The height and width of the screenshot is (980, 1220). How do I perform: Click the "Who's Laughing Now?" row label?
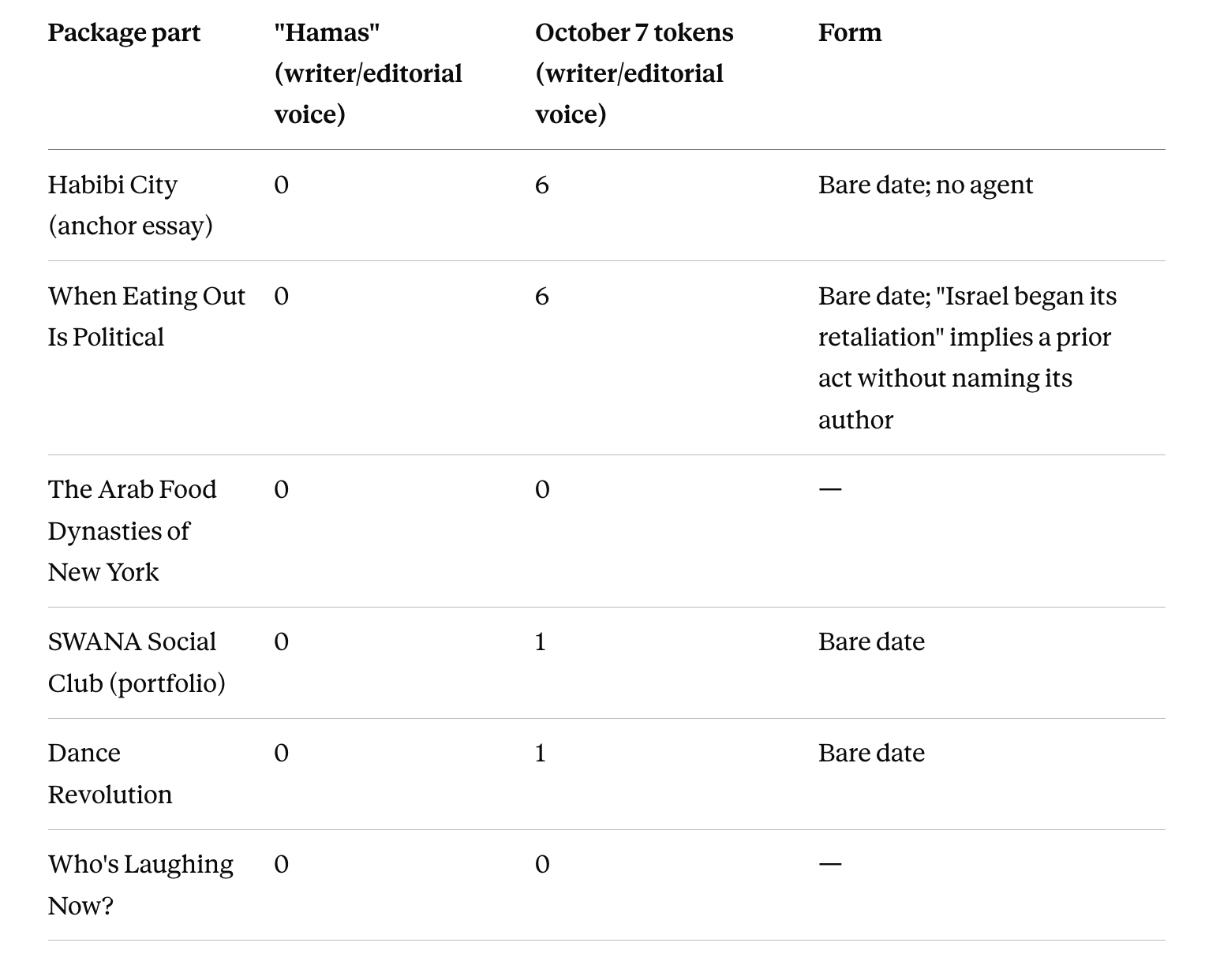click(x=140, y=885)
